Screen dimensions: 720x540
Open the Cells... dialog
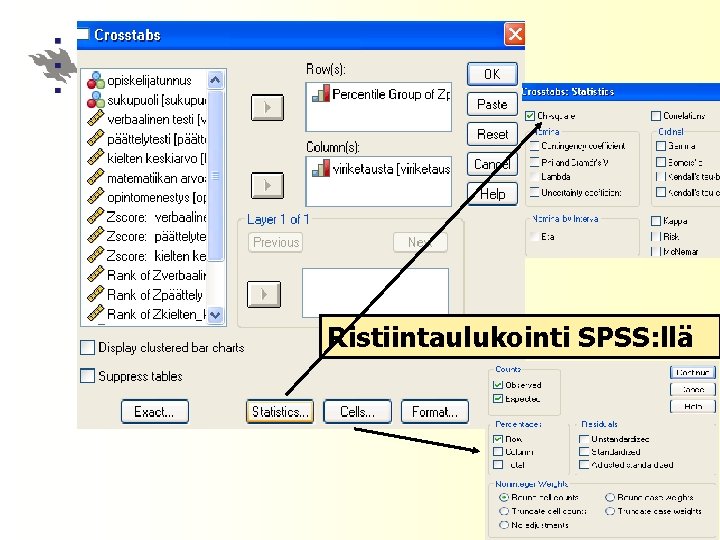(357, 411)
